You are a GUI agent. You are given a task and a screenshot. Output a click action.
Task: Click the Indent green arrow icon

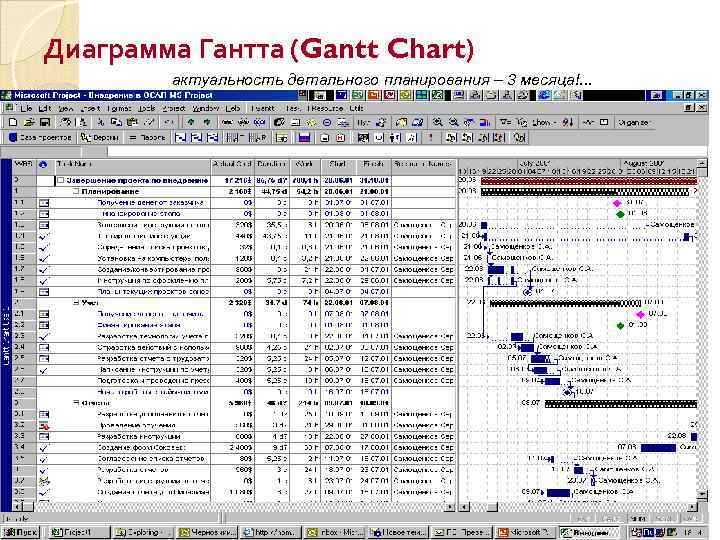pos(207,122)
